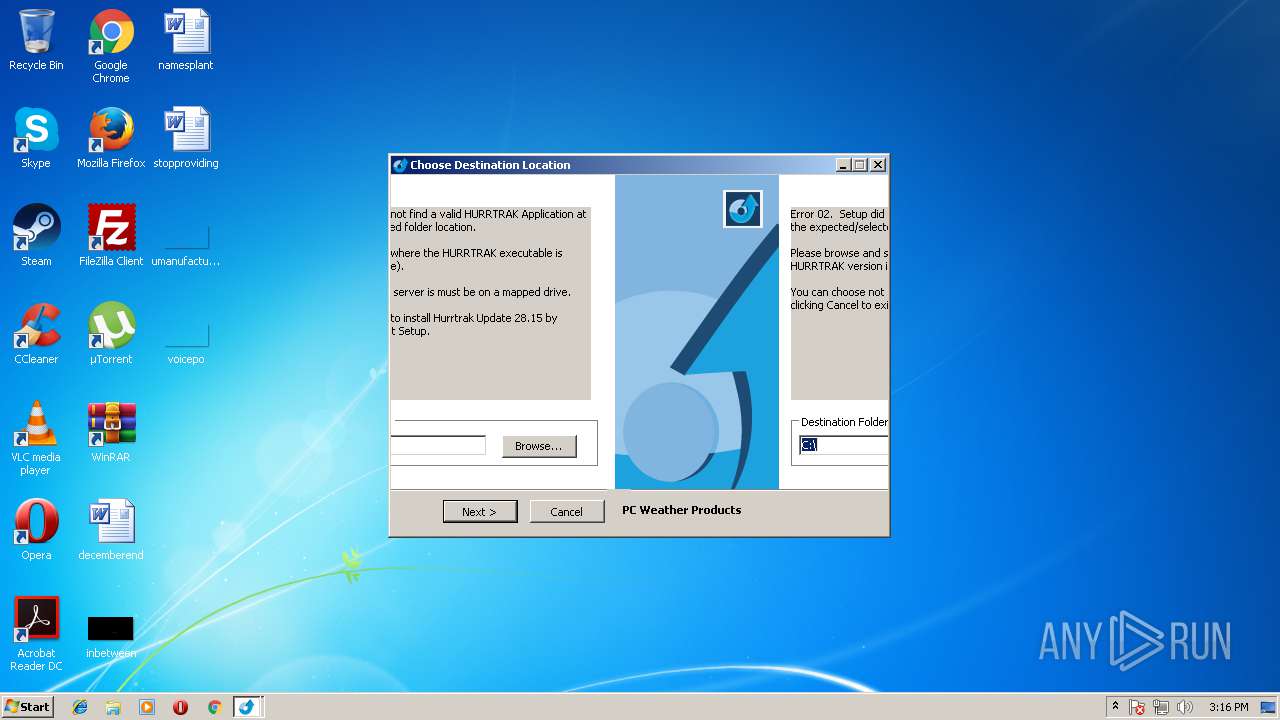
Task: Click the Choose Destination Location title
Action: coord(490,165)
